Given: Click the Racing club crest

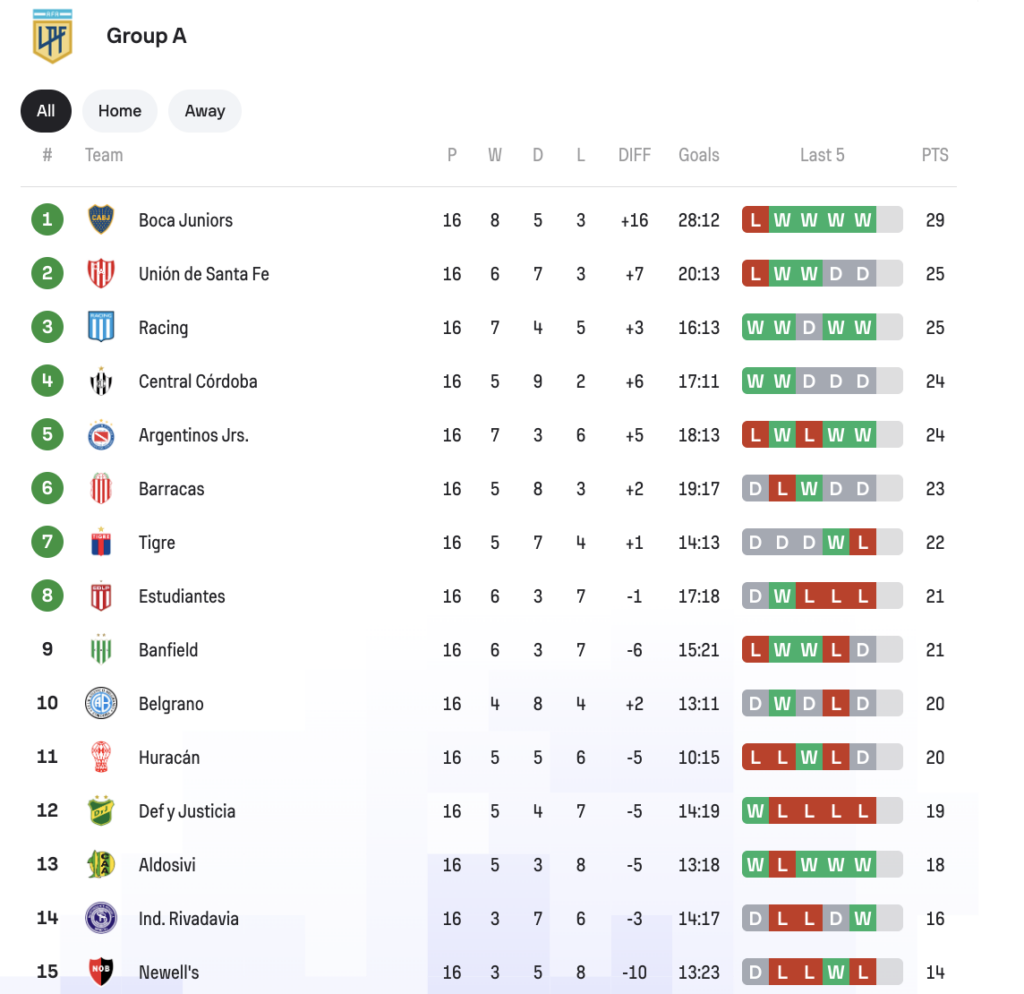Looking at the screenshot, I should point(101,327).
